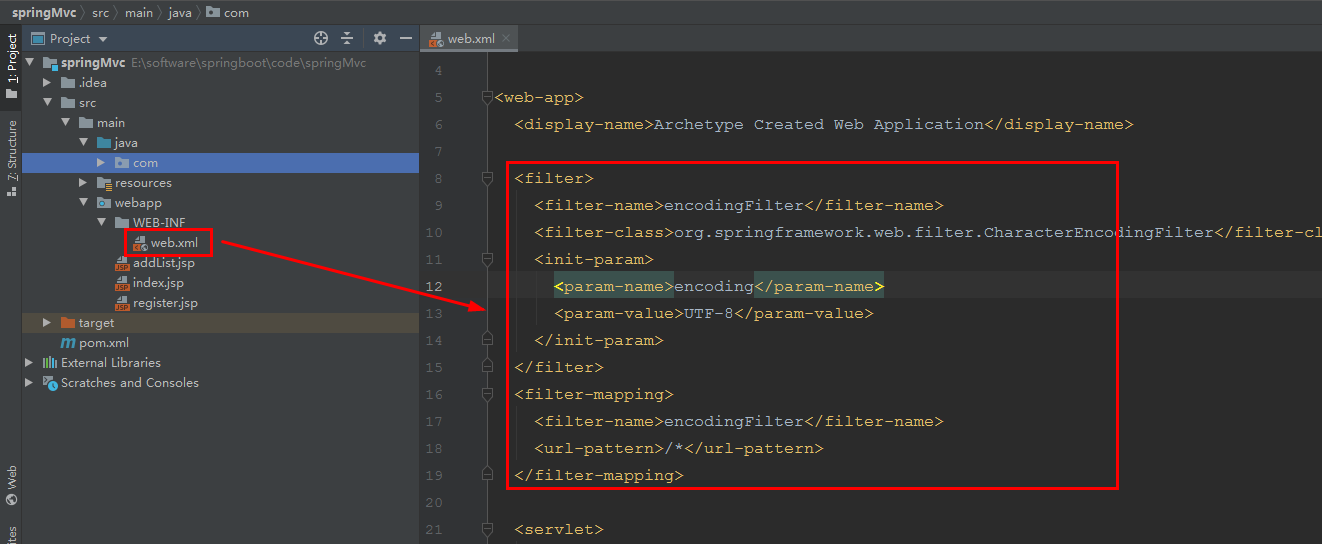Expand External Libraries node
This screenshot has width=1322, height=544.
coord(30,363)
